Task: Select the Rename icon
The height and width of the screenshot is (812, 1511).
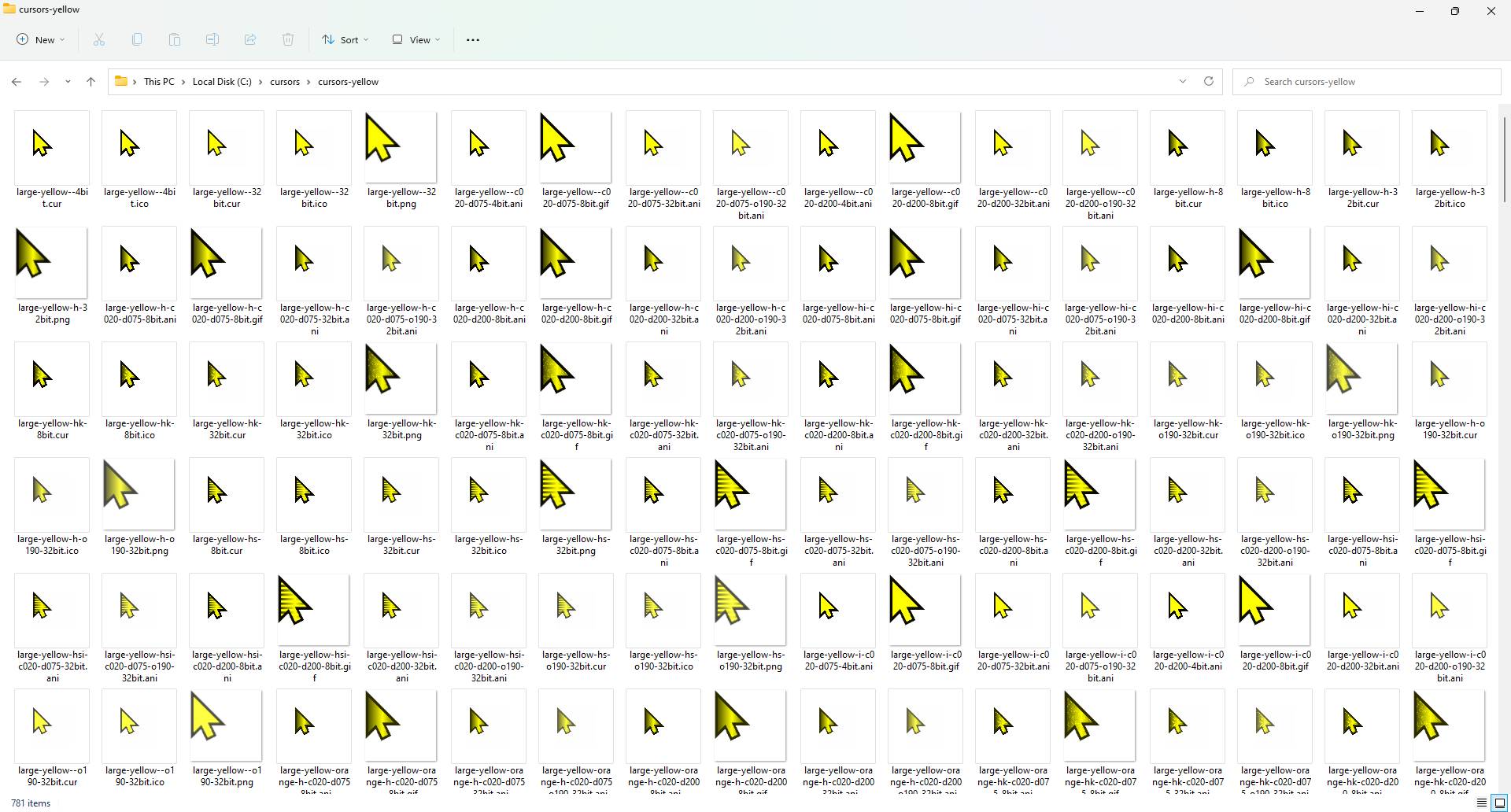Action: coord(212,39)
